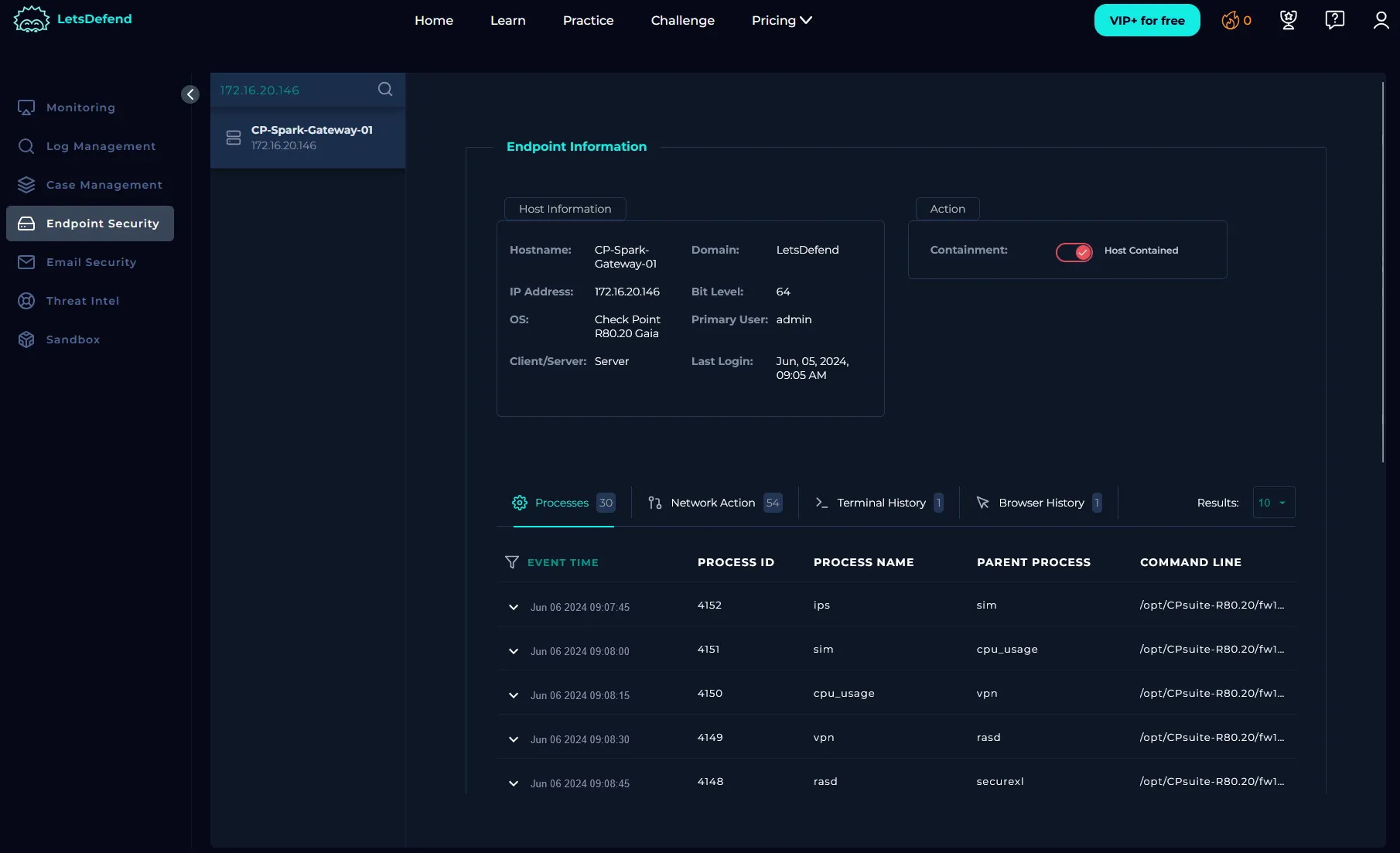Viewport: 1400px width, 853px height.
Task: Click the help question mark icon
Action: (1334, 20)
